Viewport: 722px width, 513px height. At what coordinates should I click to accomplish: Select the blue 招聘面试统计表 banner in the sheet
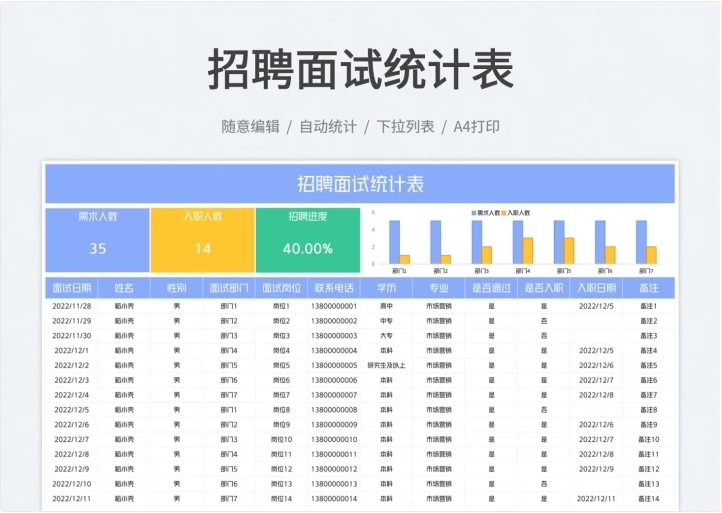coord(360,183)
